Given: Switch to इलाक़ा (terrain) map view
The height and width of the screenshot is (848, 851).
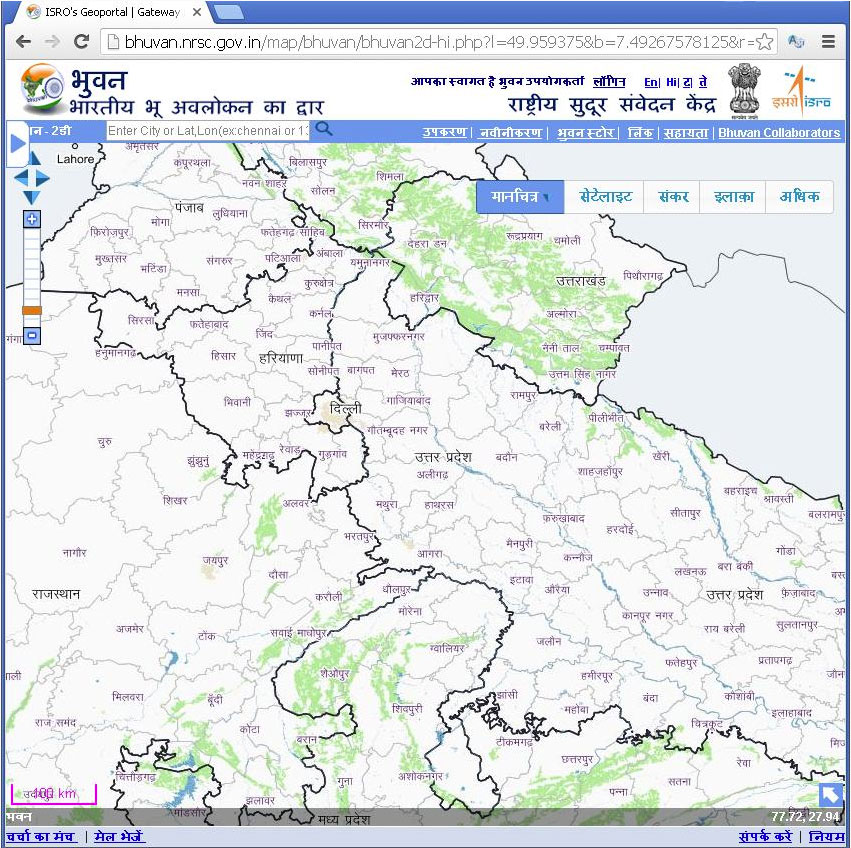Looking at the screenshot, I should coord(732,197).
